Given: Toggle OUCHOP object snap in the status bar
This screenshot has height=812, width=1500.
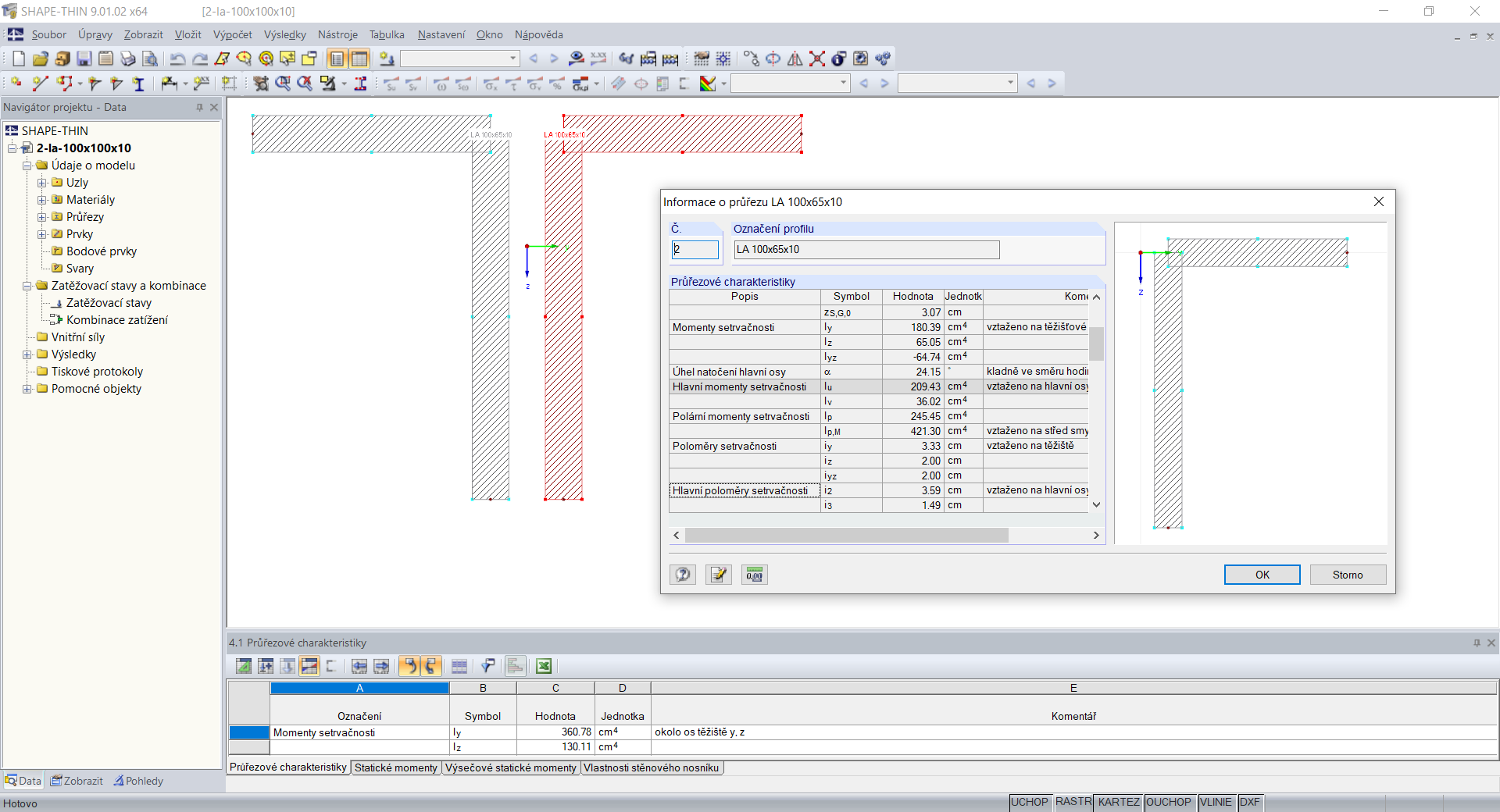Looking at the screenshot, I should [x=1169, y=802].
